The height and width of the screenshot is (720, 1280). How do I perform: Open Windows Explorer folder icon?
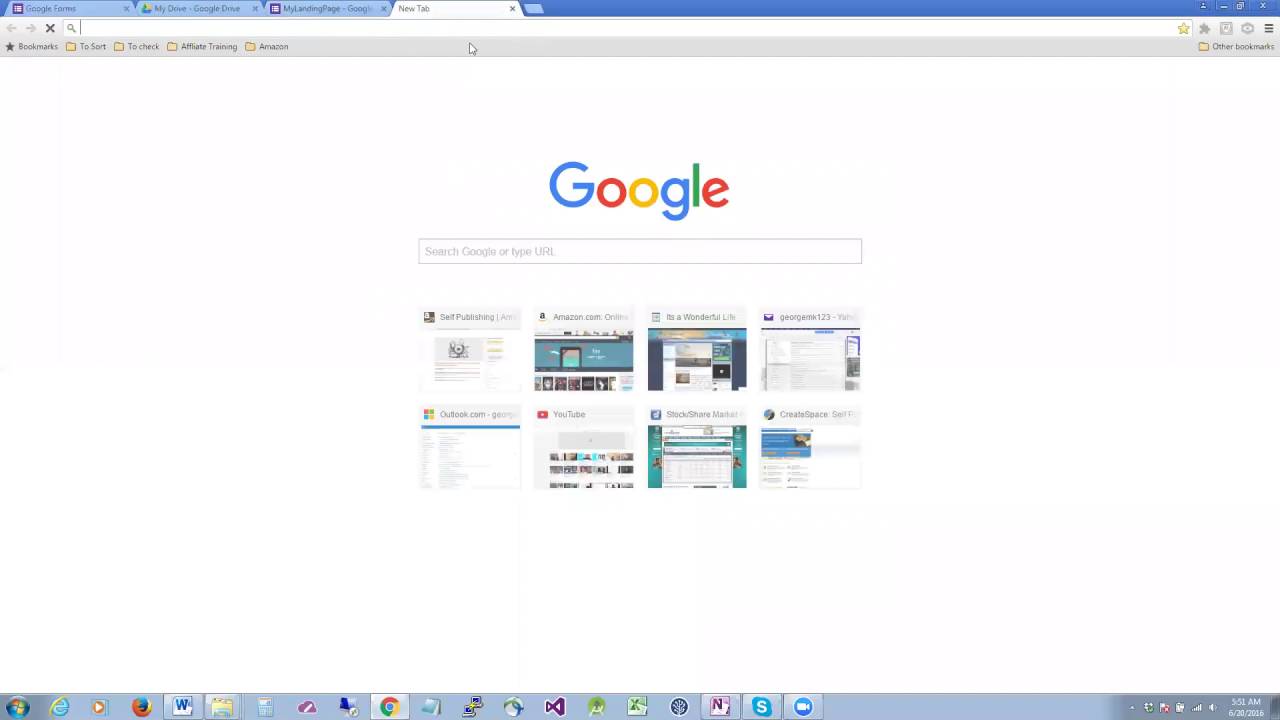coord(222,707)
